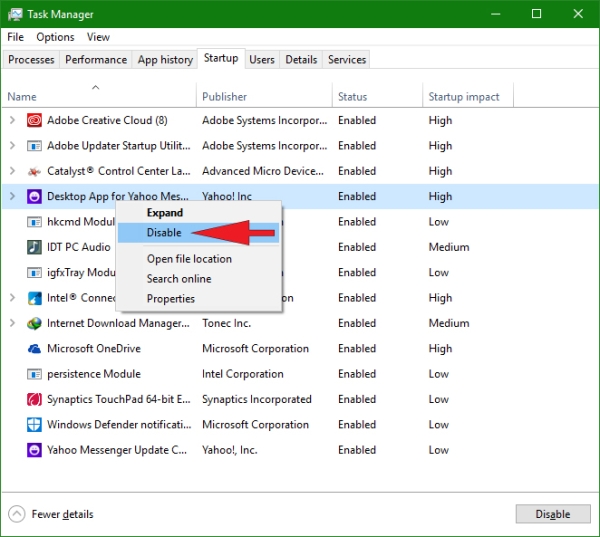600x537 pixels.
Task: Click the Catalyst Control Center icon
Action: coord(34,171)
